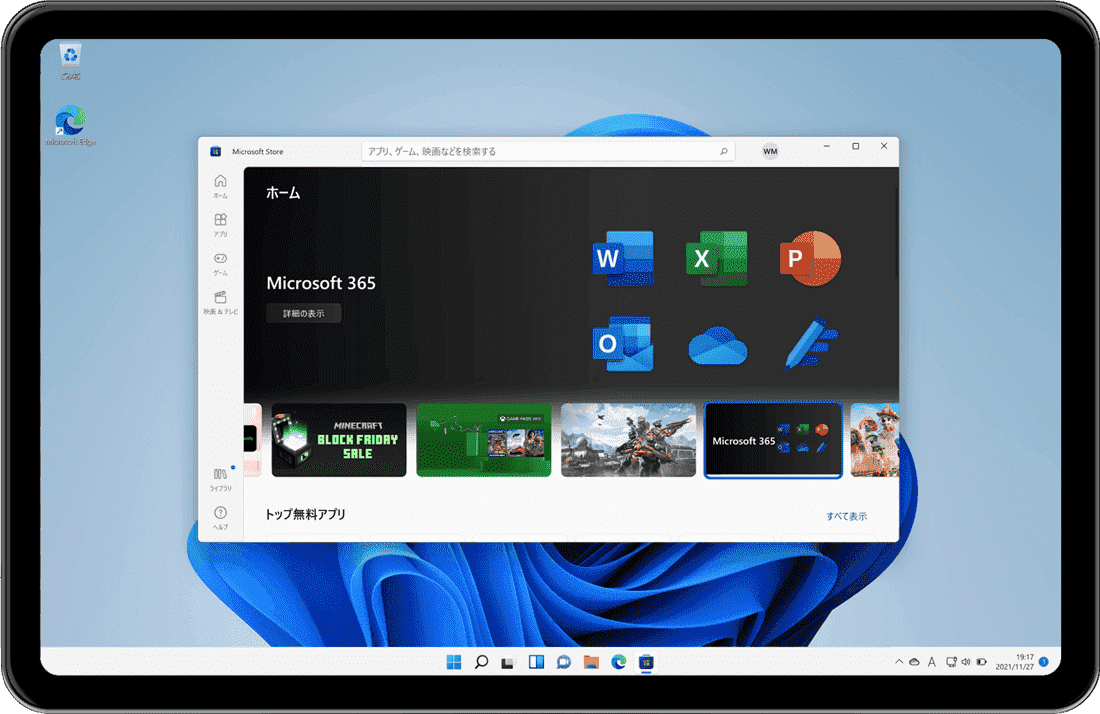Launch Microsoft Edge from the taskbar
The height and width of the screenshot is (714, 1100).
[619, 662]
